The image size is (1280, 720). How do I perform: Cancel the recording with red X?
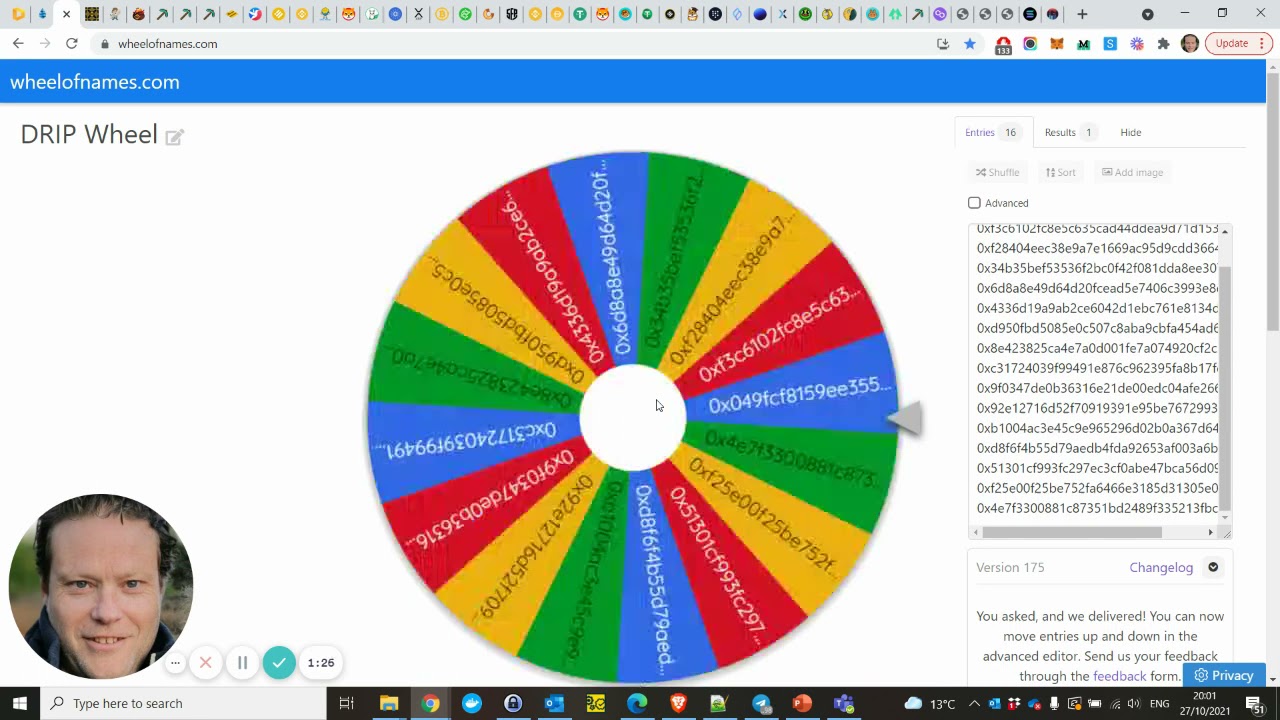(205, 662)
